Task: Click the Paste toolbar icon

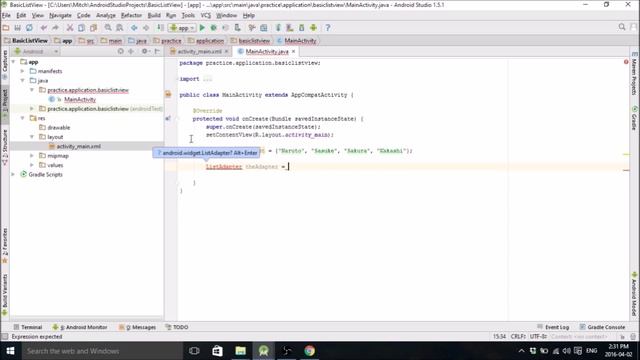Action: click(x=93, y=28)
